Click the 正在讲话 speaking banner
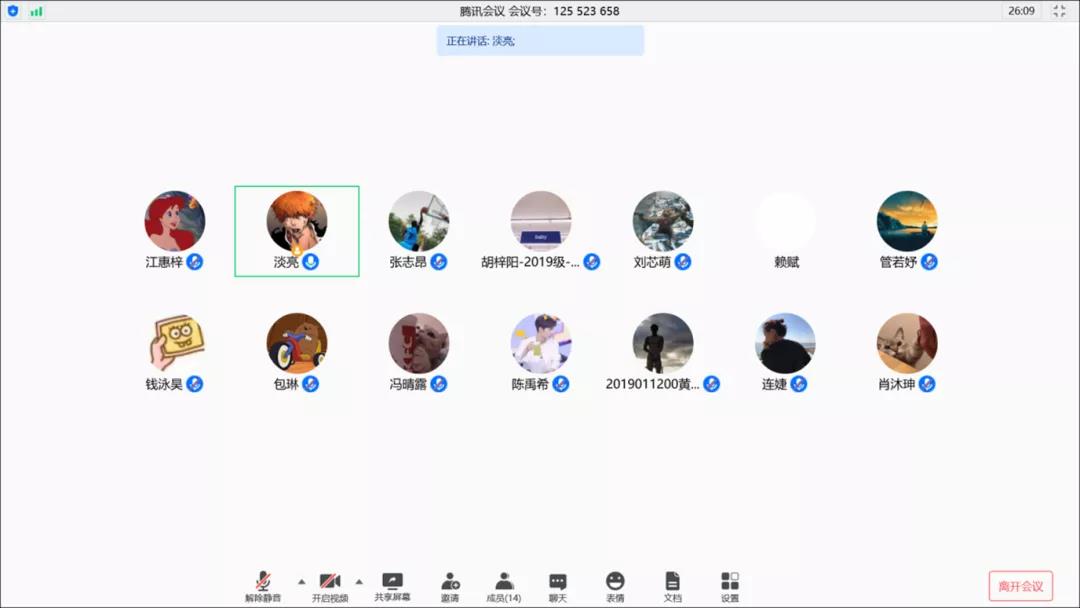This screenshot has height=608, width=1080. pyautogui.click(x=540, y=41)
